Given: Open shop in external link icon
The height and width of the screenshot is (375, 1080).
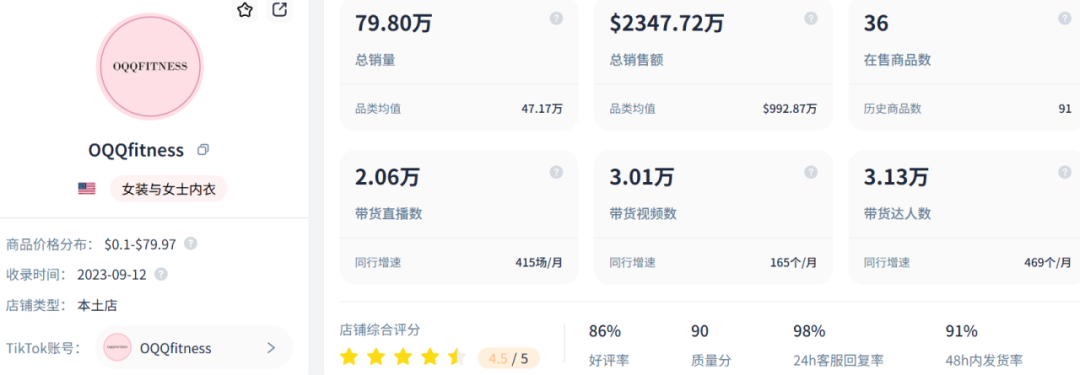Looking at the screenshot, I should tap(280, 10).
